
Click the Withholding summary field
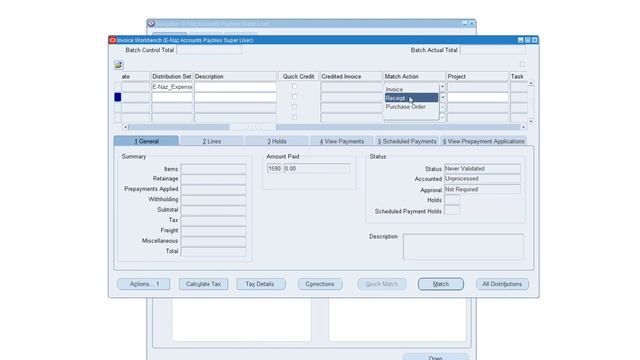(x=213, y=200)
